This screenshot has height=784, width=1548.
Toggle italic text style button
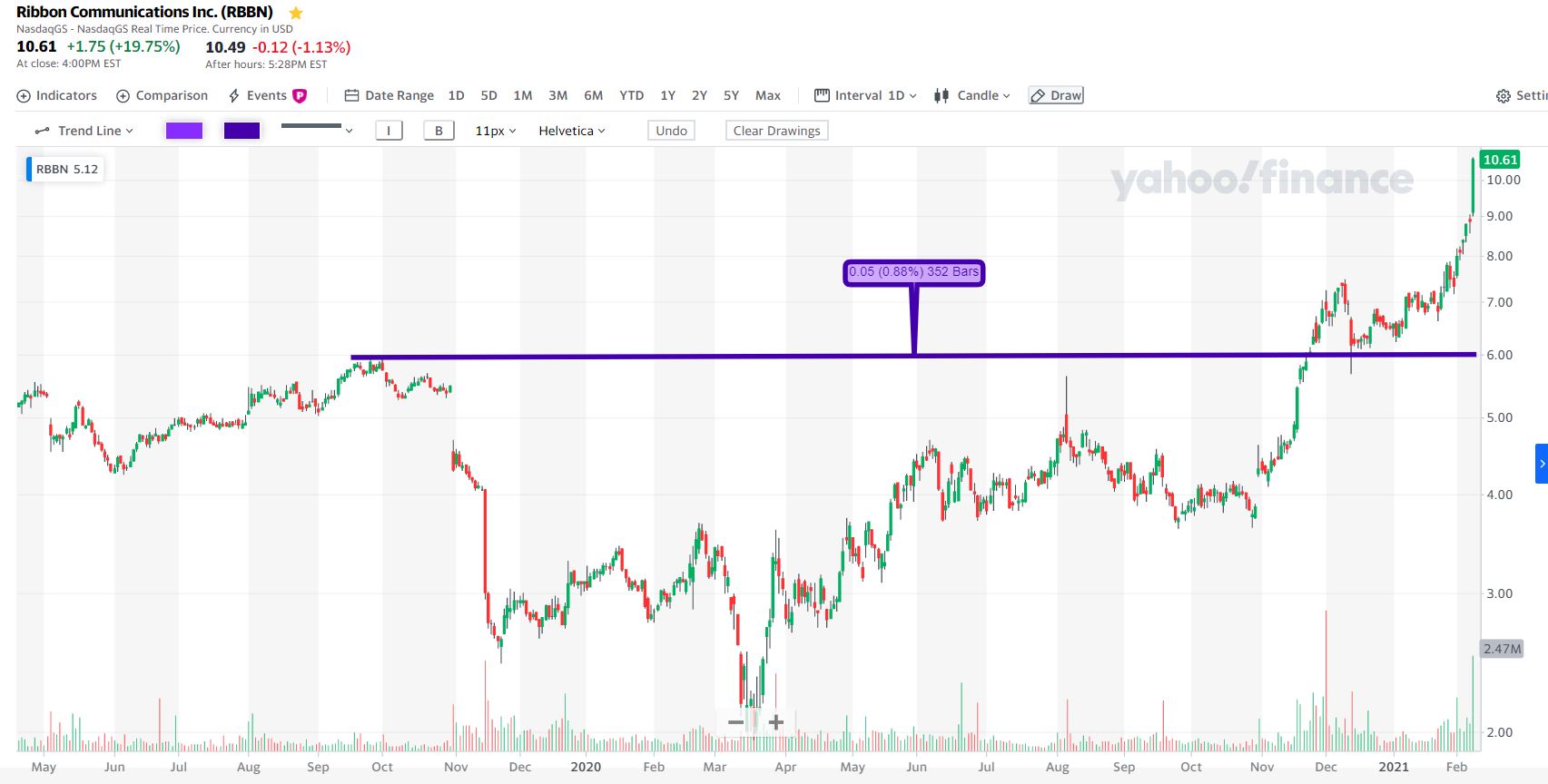tap(389, 131)
